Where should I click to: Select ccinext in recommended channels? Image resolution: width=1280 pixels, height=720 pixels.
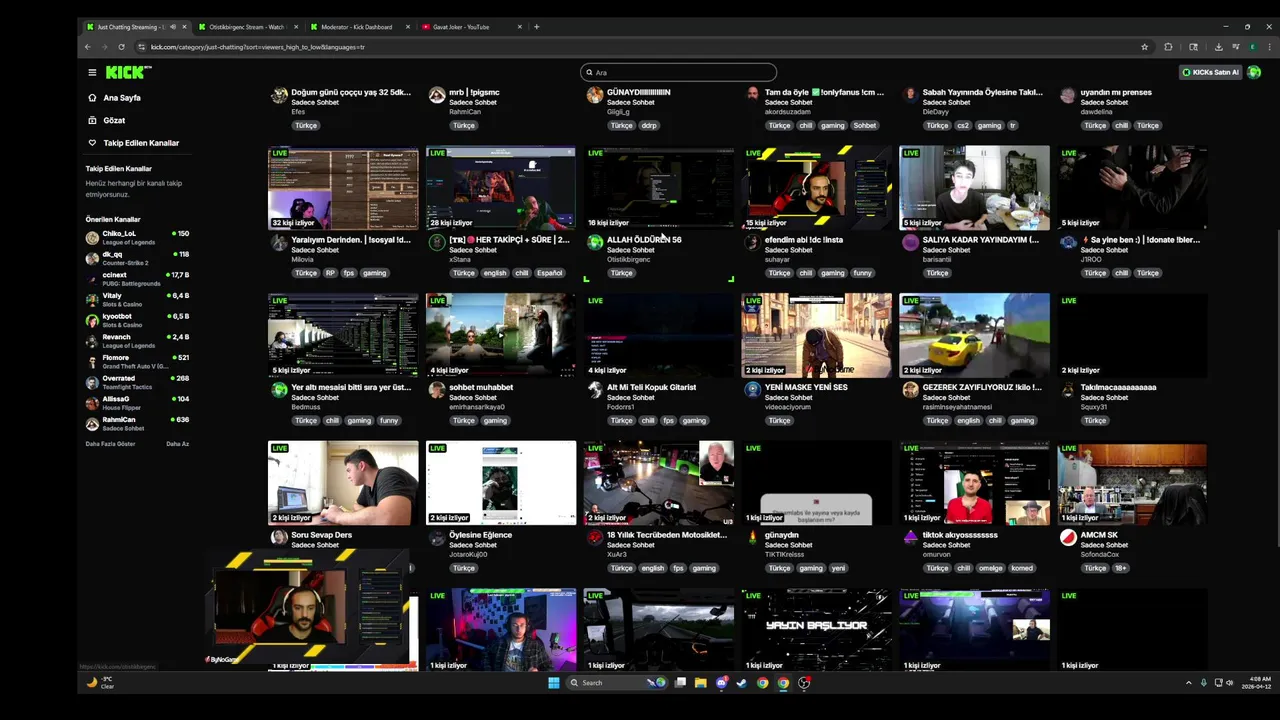(x=137, y=279)
